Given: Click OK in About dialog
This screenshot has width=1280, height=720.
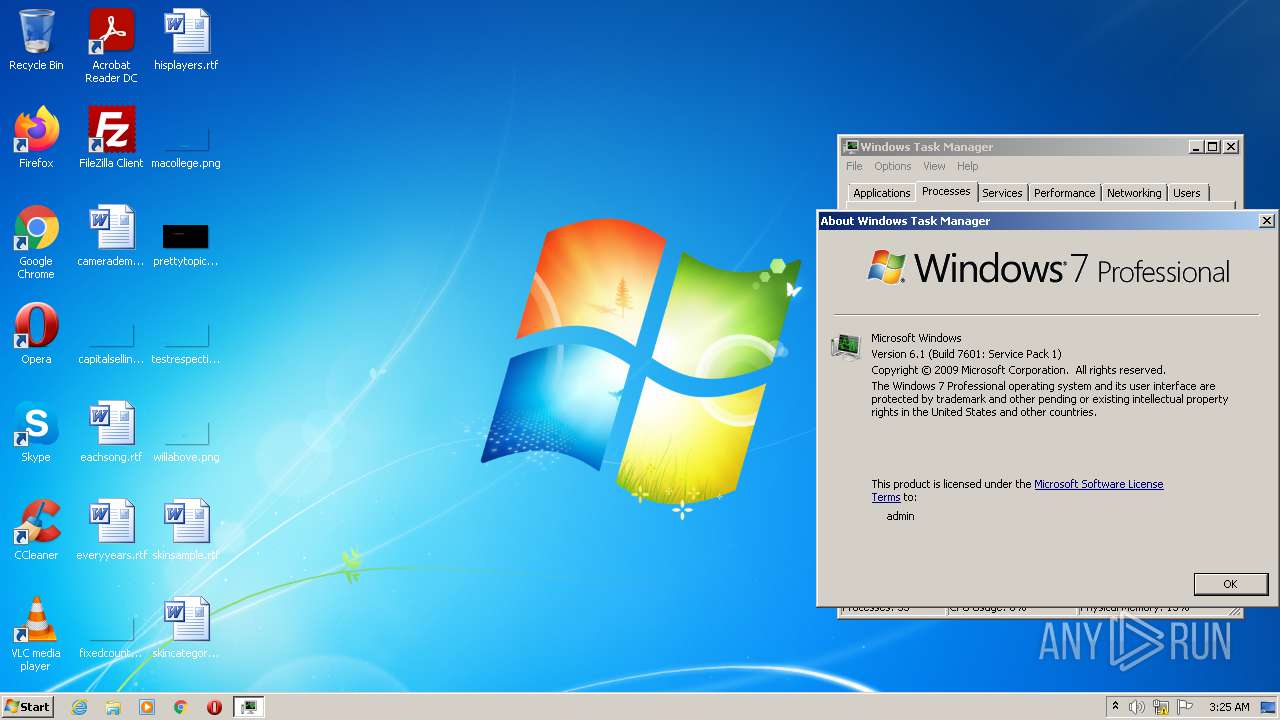Looking at the screenshot, I should [1230, 584].
